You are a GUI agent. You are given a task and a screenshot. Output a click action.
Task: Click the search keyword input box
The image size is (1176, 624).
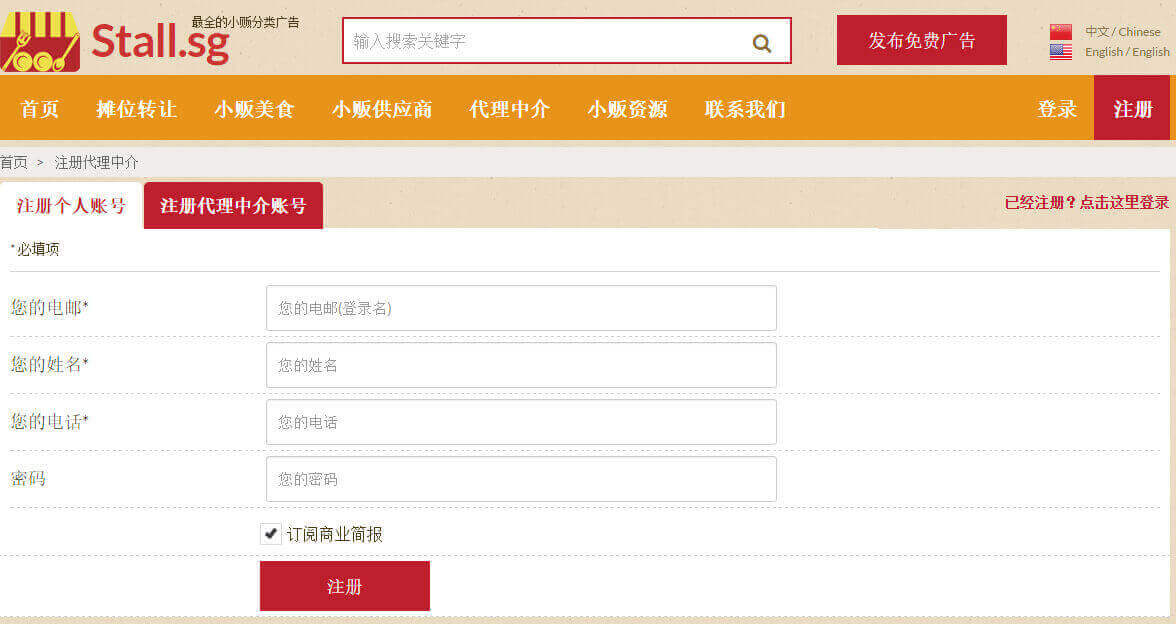point(545,41)
